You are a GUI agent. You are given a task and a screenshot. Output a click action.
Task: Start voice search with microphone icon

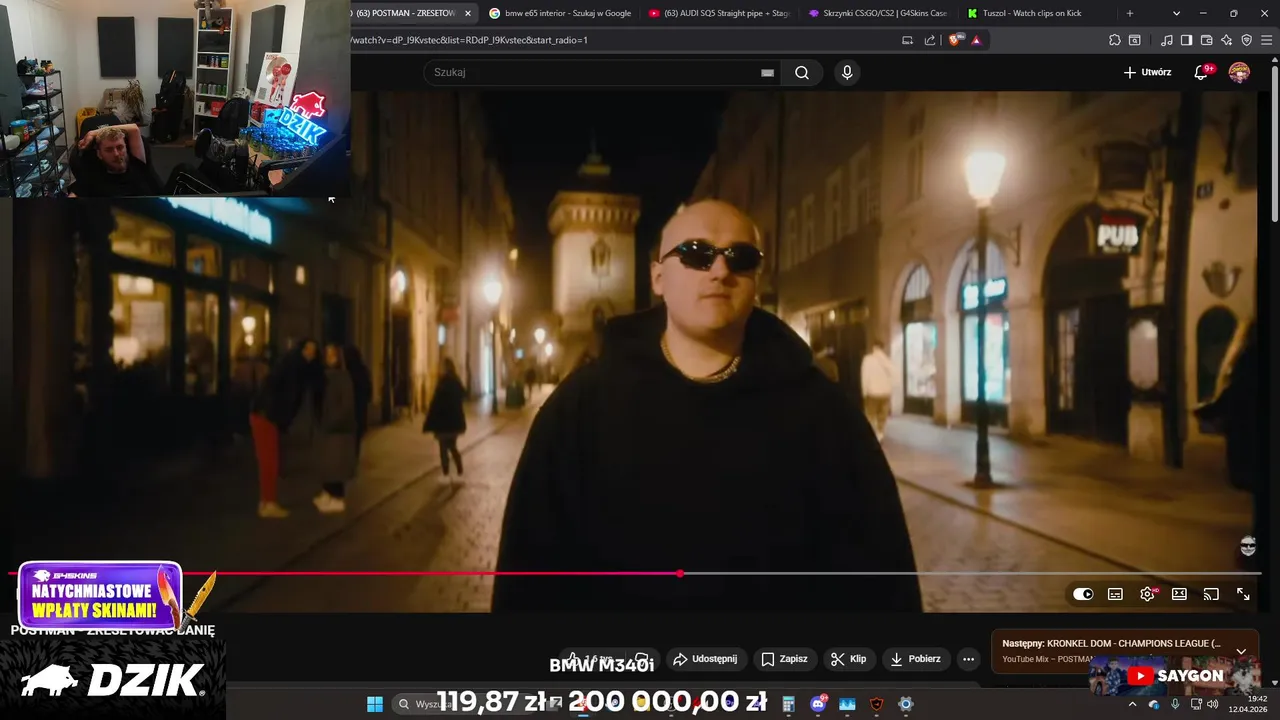coord(847,72)
